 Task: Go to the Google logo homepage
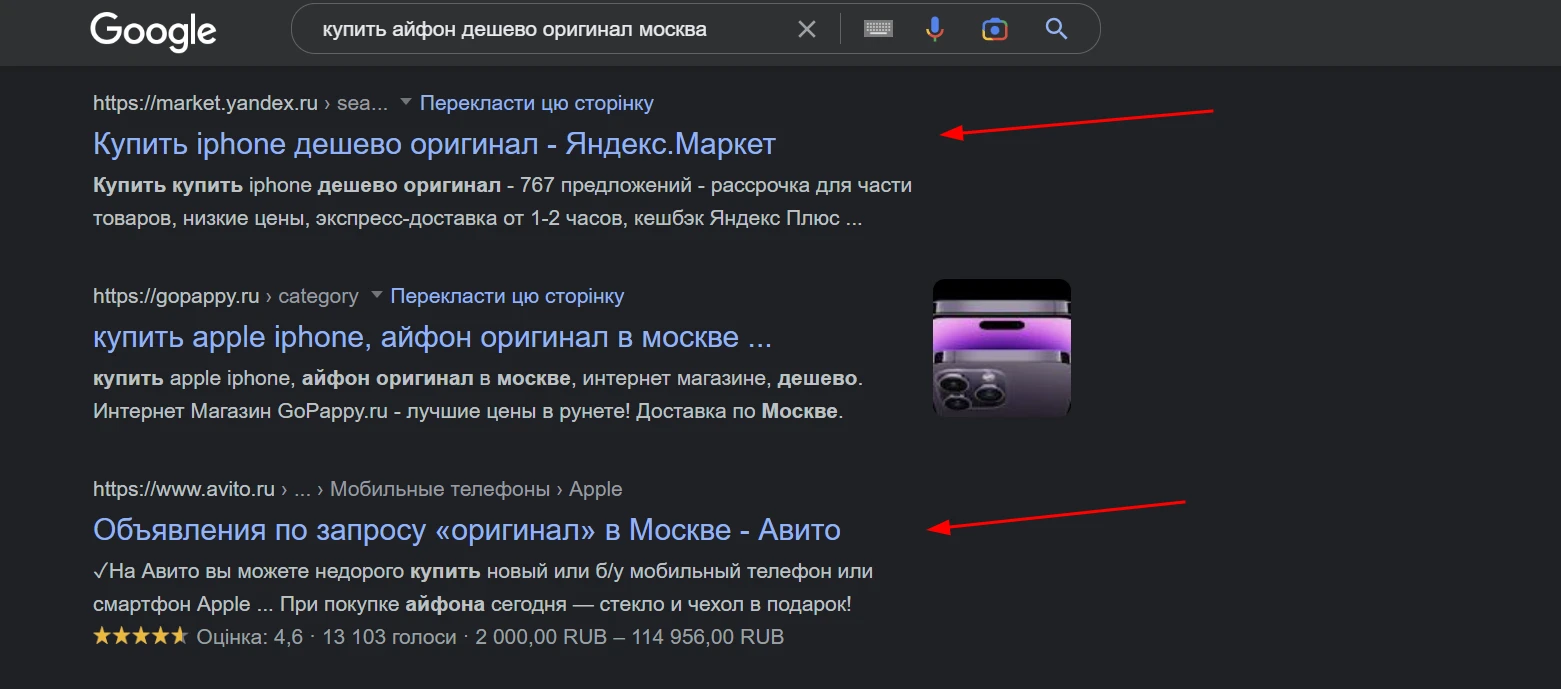coord(153,31)
